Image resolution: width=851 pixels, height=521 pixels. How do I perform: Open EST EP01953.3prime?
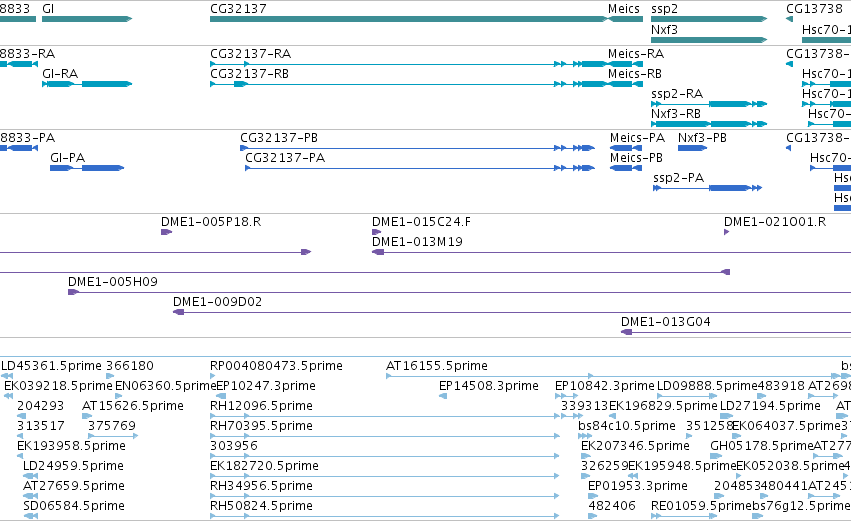[x=638, y=486]
